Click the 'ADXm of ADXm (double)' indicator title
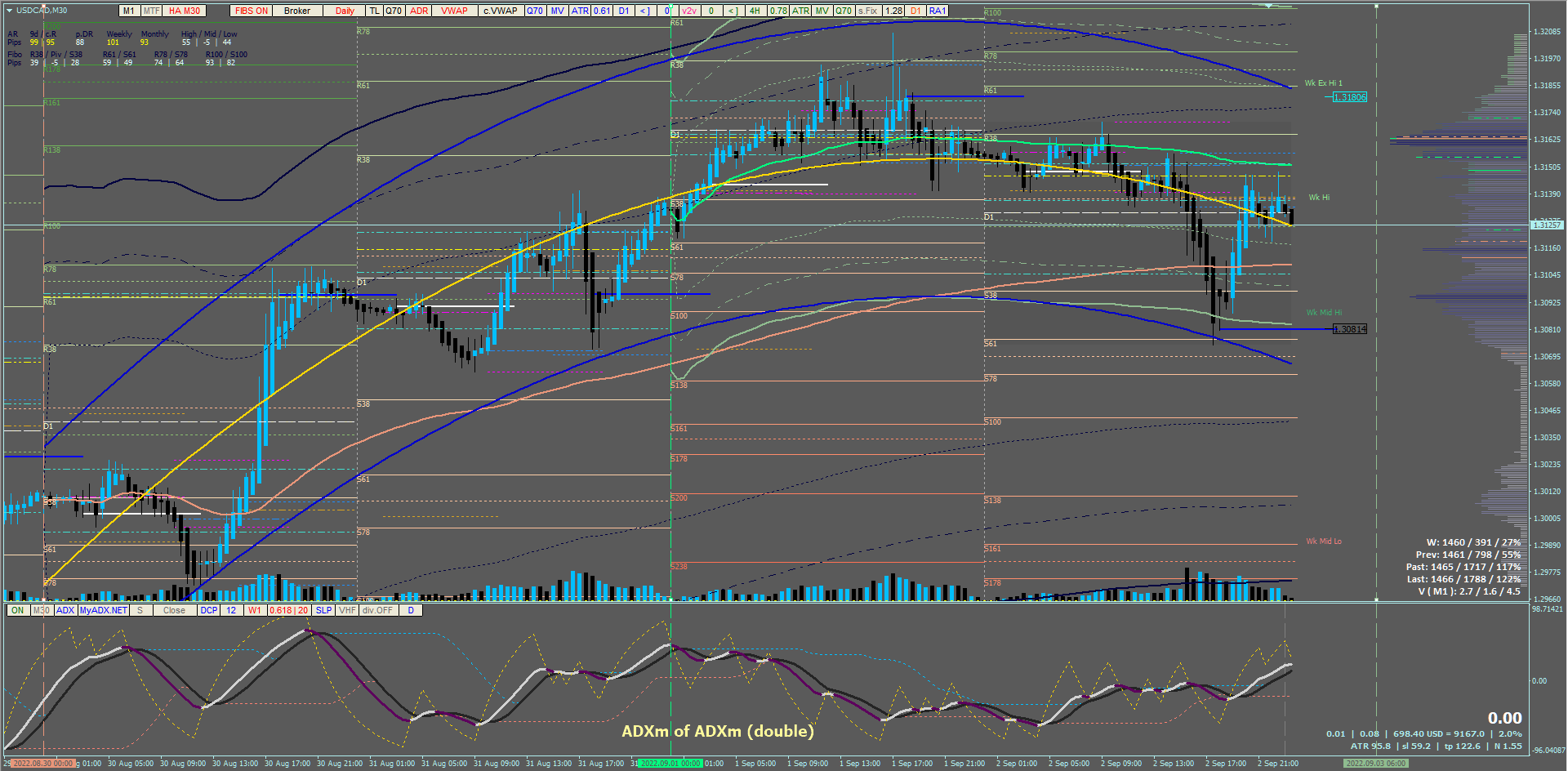 pos(718,731)
